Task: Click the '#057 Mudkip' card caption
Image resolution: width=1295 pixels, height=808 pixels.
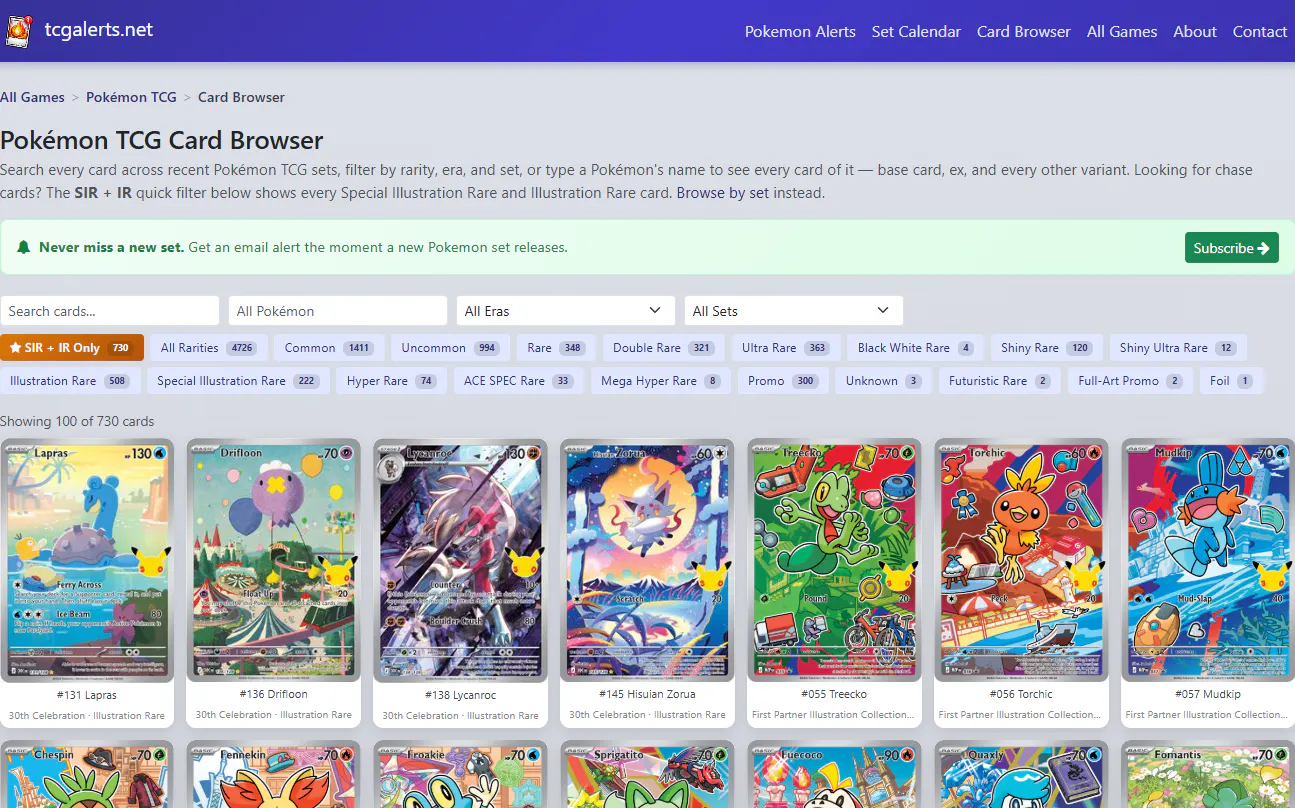Action: [1208, 694]
